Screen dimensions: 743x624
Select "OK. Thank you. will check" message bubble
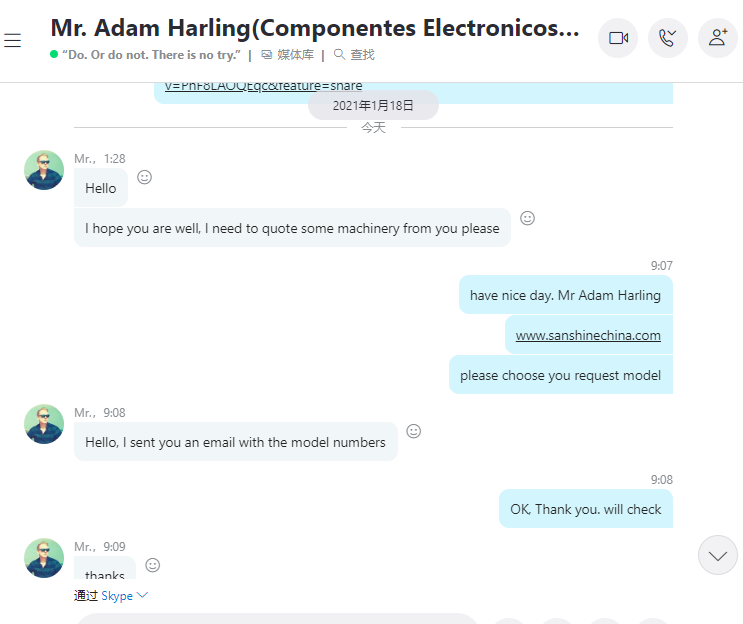(x=586, y=509)
